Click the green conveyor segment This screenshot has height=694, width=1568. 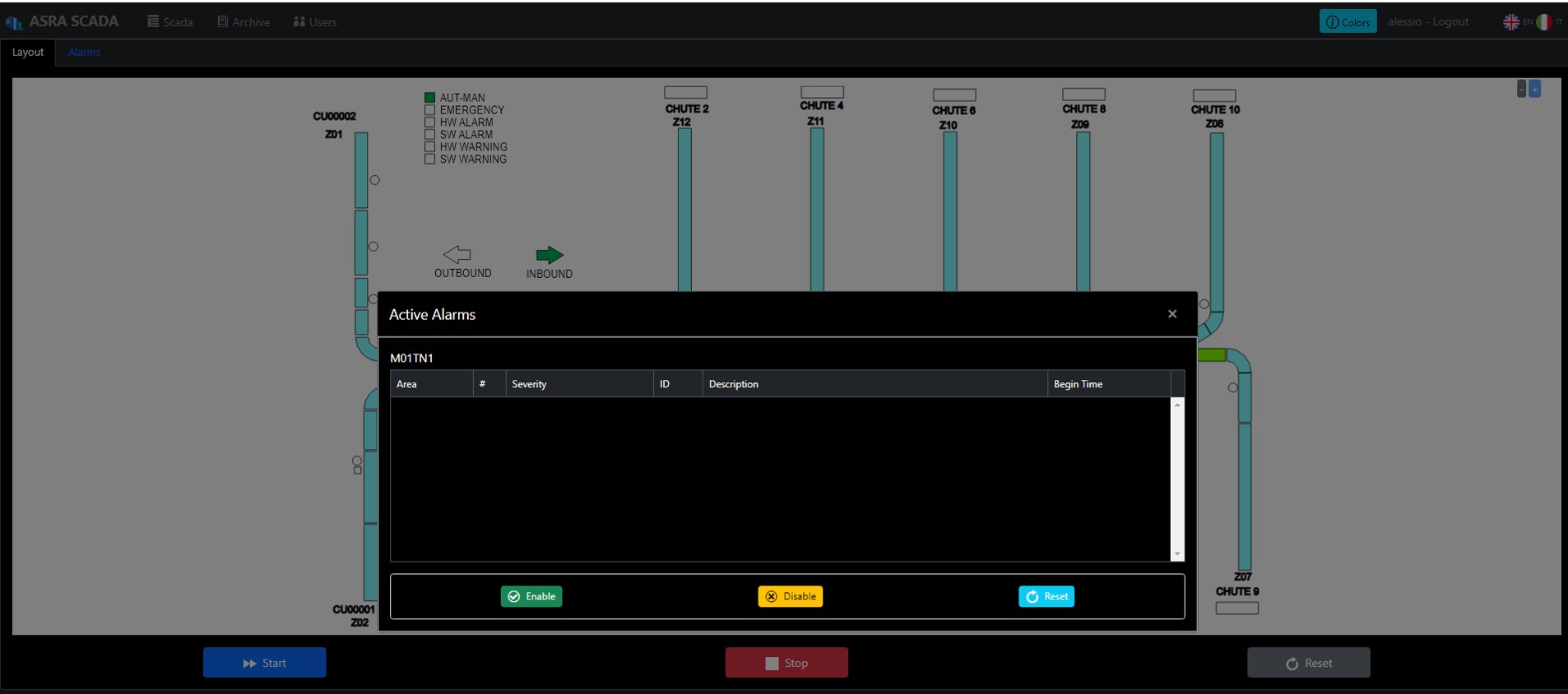1211,354
